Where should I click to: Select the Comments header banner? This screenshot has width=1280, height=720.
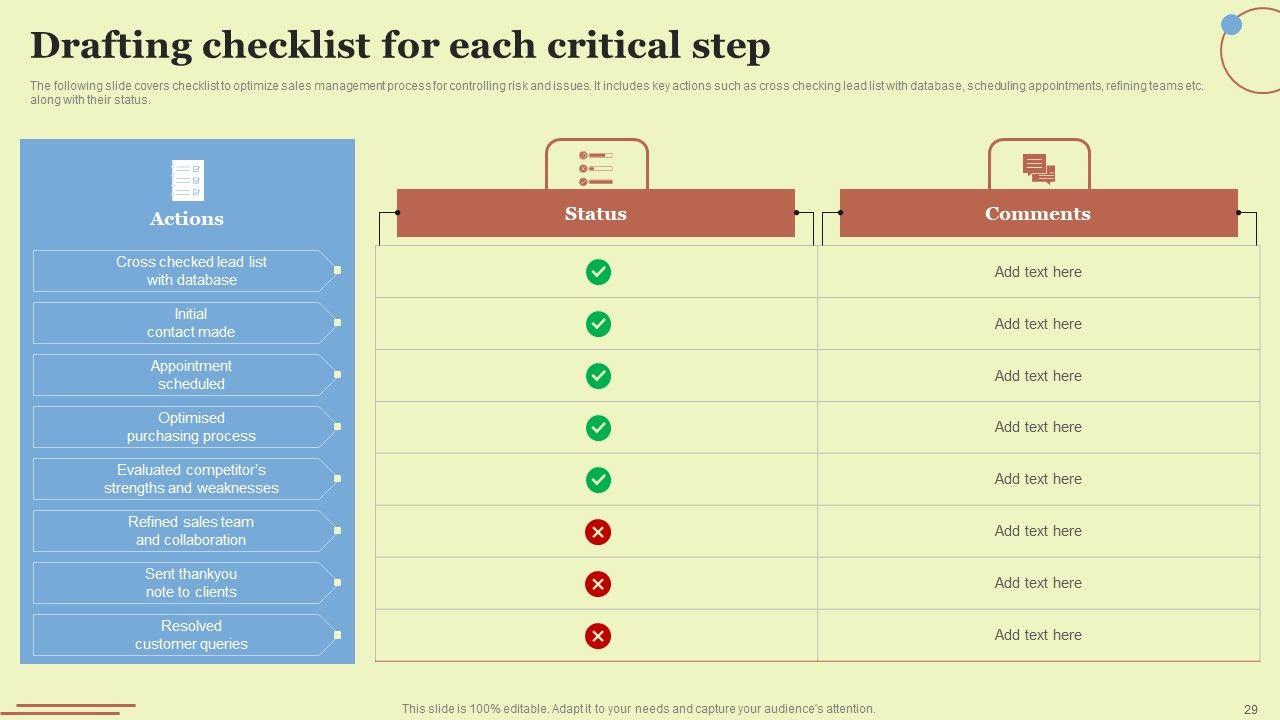(1038, 213)
